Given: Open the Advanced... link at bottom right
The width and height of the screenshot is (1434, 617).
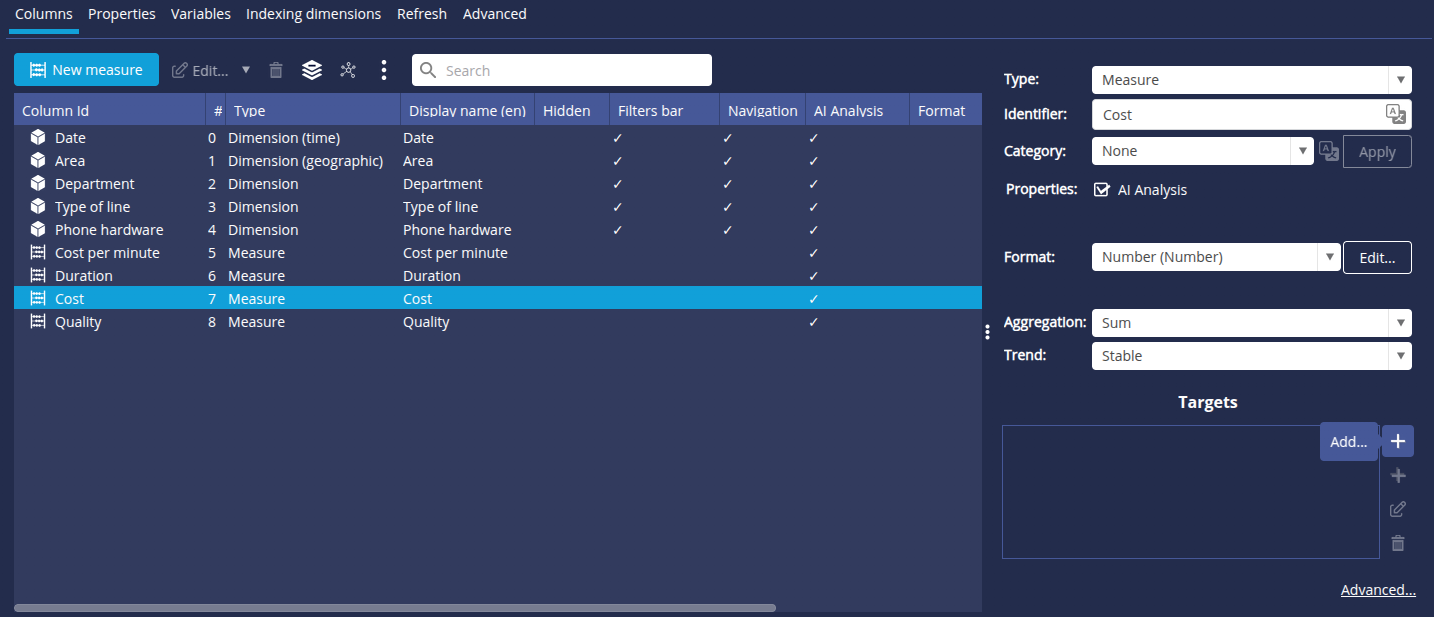Looking at the screenshot, I should [1378, 590].
